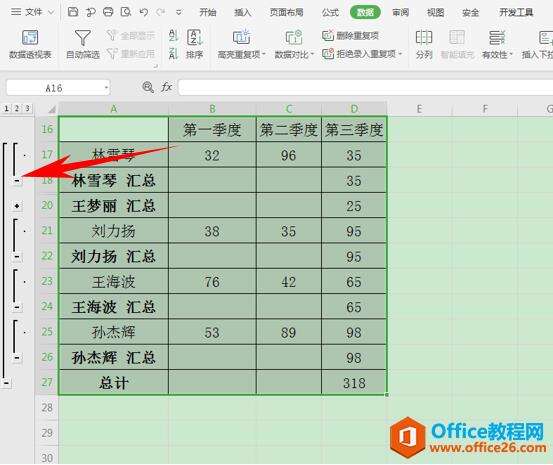The width and height of the screenshot is (553, 465).
Task: Collapse the 刘力扬 汇总 group
Action: pyautogui.click(x=17, y=256)
